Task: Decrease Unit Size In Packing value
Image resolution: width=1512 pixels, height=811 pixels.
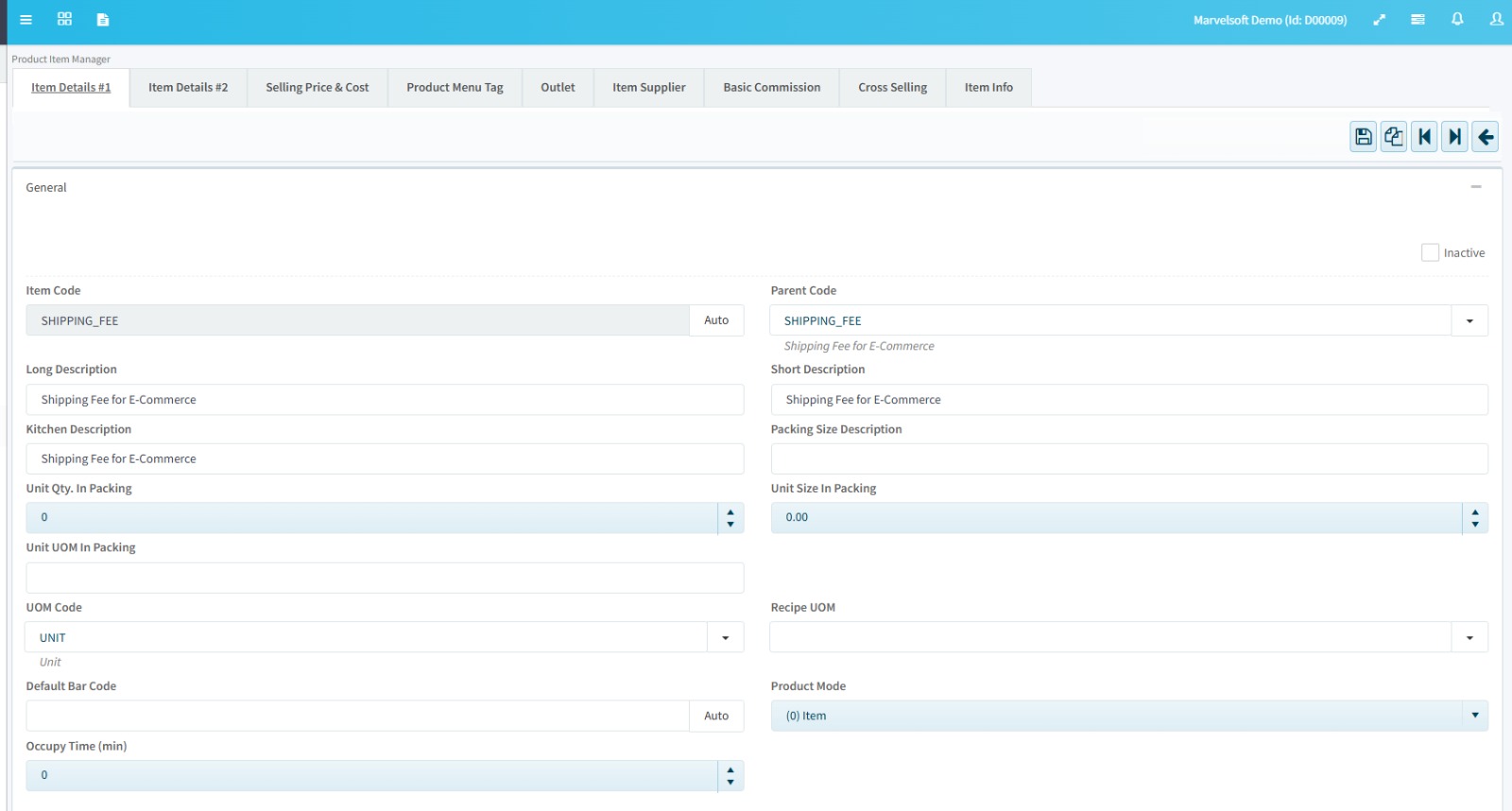Action: [x=1475, y=524]
